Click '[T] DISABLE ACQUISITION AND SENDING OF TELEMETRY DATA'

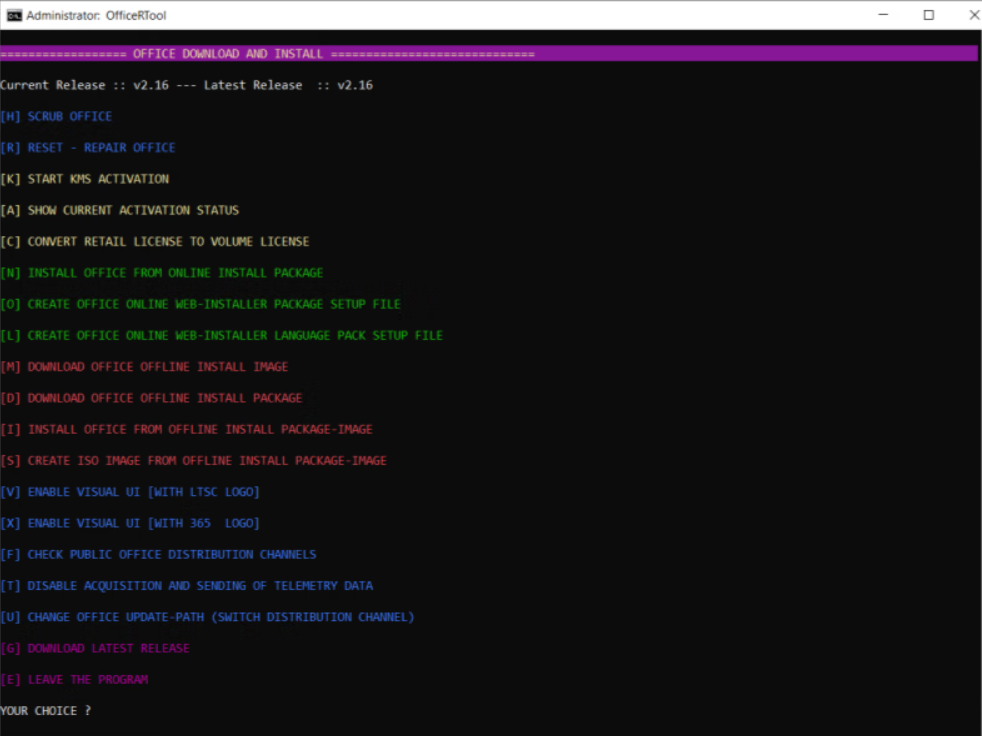click(187, 586)
